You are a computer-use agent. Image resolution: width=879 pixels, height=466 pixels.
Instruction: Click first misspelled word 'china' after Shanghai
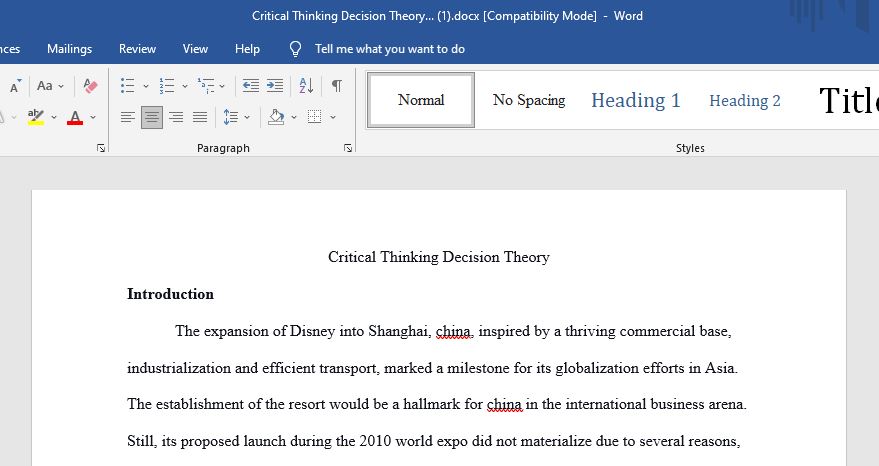pos(453,331)
